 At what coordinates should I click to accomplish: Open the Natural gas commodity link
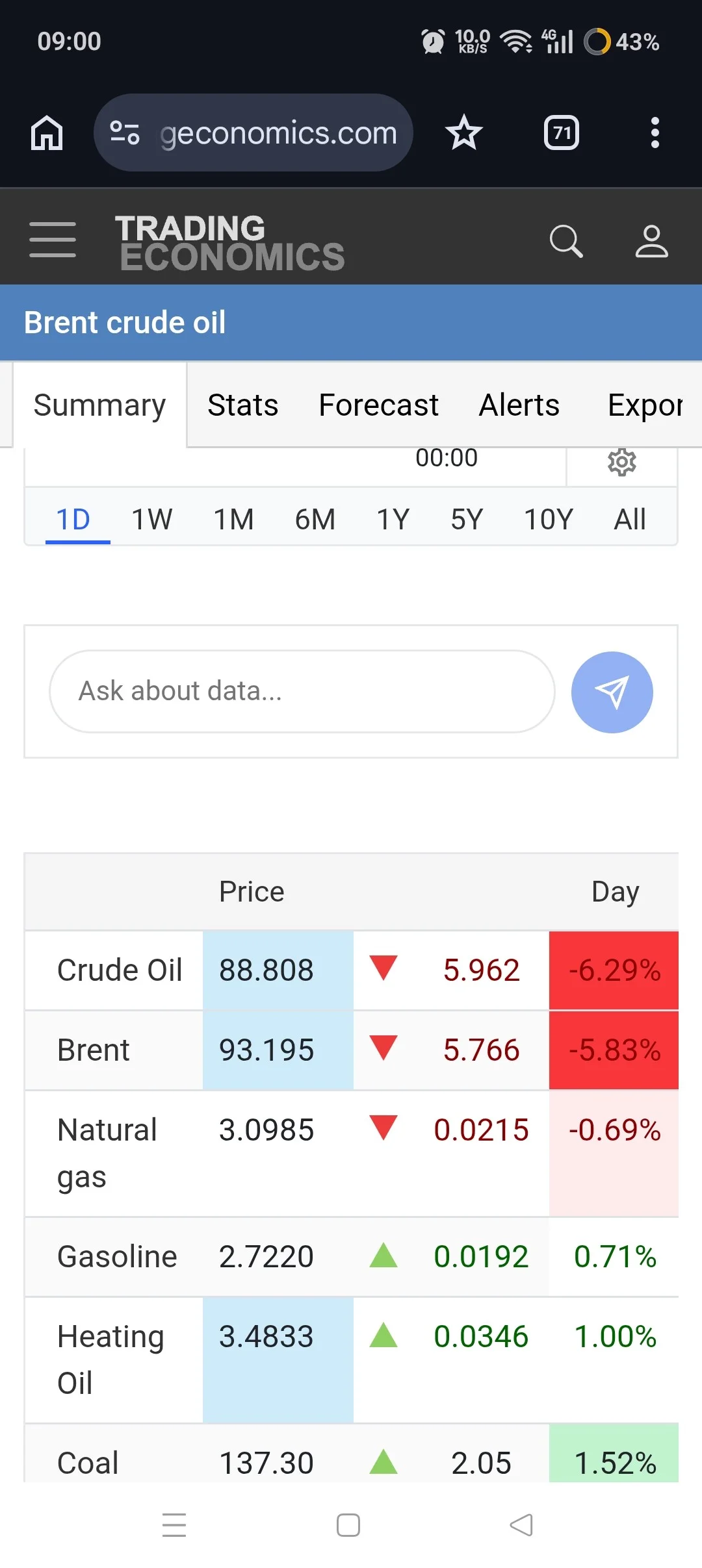[x=107, y=1154]
